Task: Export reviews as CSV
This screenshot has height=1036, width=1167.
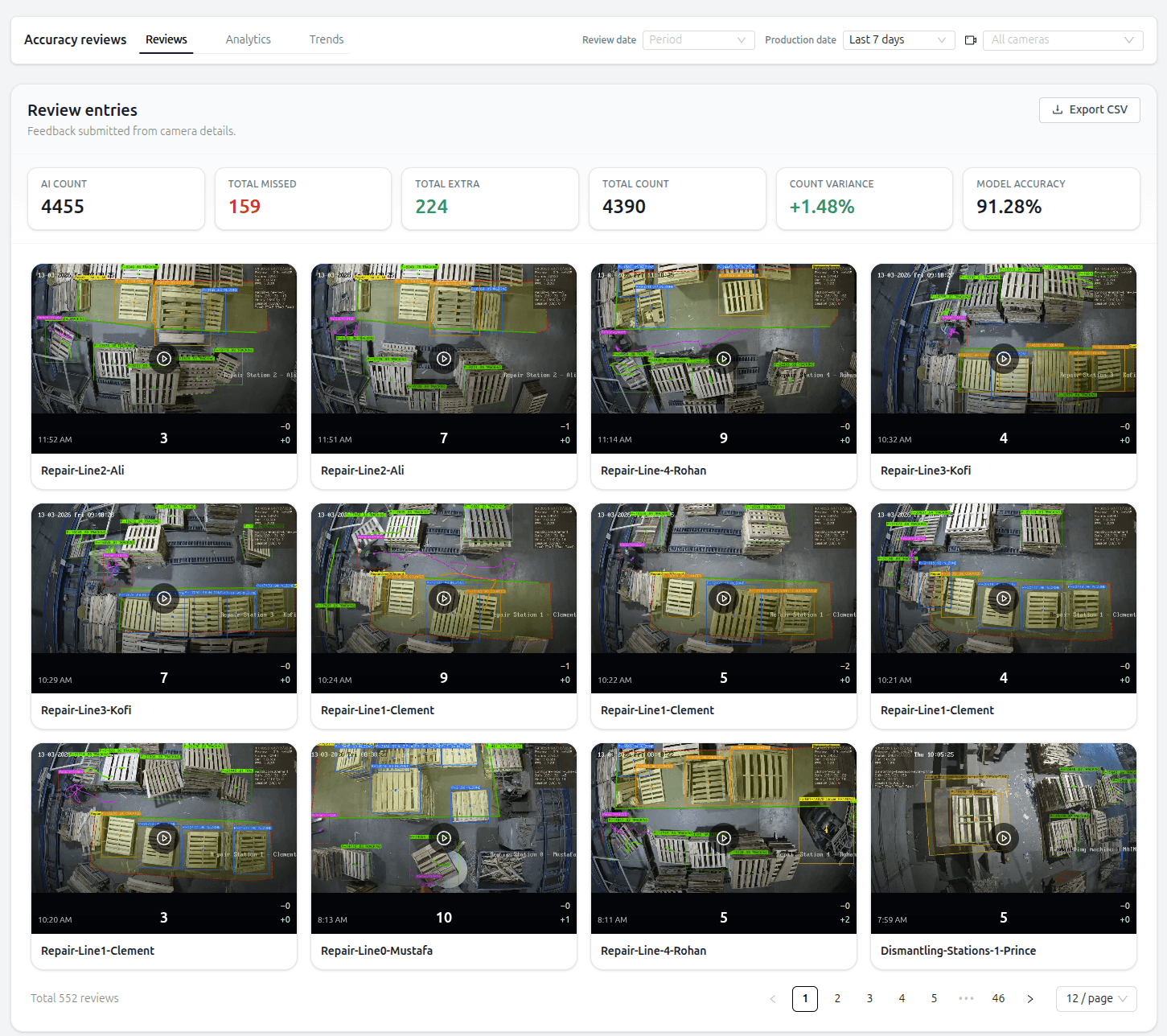Action: [1089, 109]
